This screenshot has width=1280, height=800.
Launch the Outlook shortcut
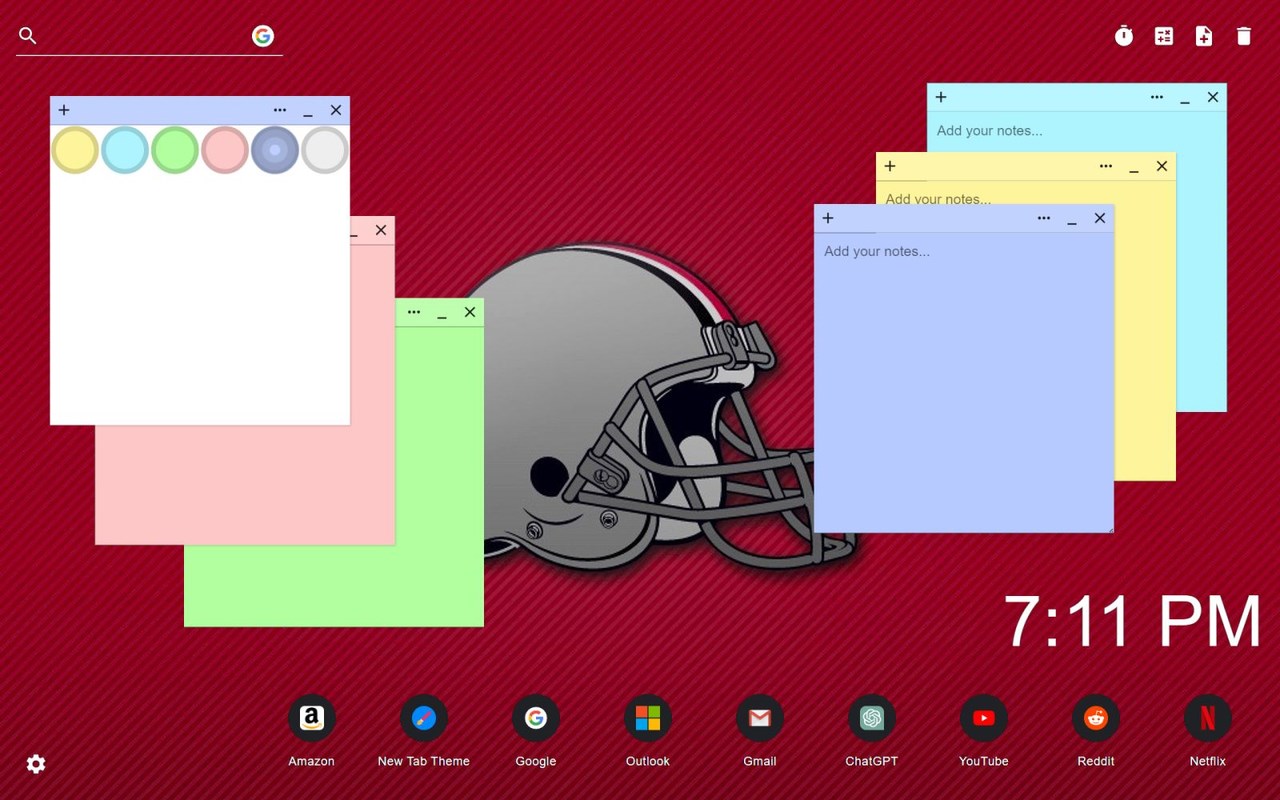click(648, 718)
